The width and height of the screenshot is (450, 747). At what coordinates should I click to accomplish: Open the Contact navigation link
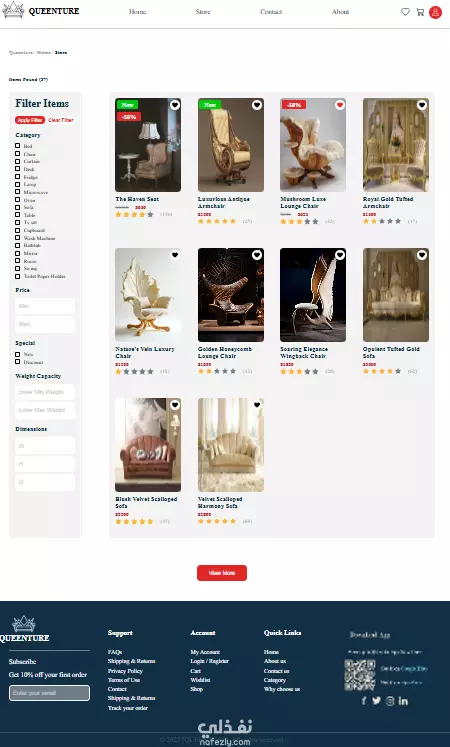click(x=271, y=12)
